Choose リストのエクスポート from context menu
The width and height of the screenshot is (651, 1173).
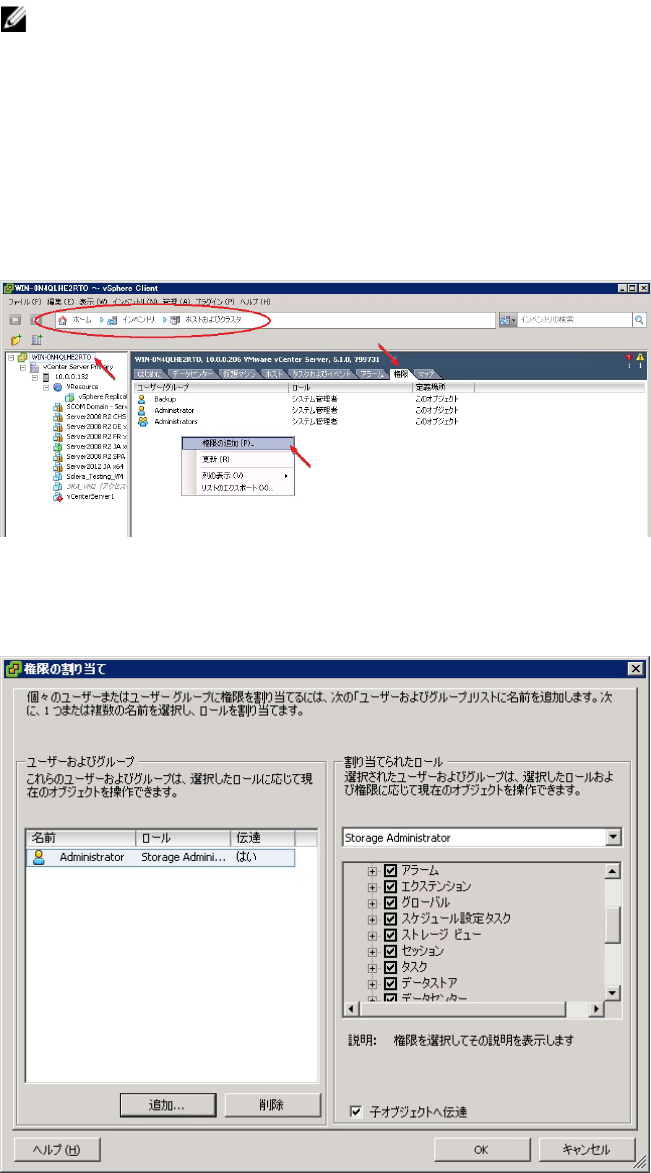[x=238, y=488]
